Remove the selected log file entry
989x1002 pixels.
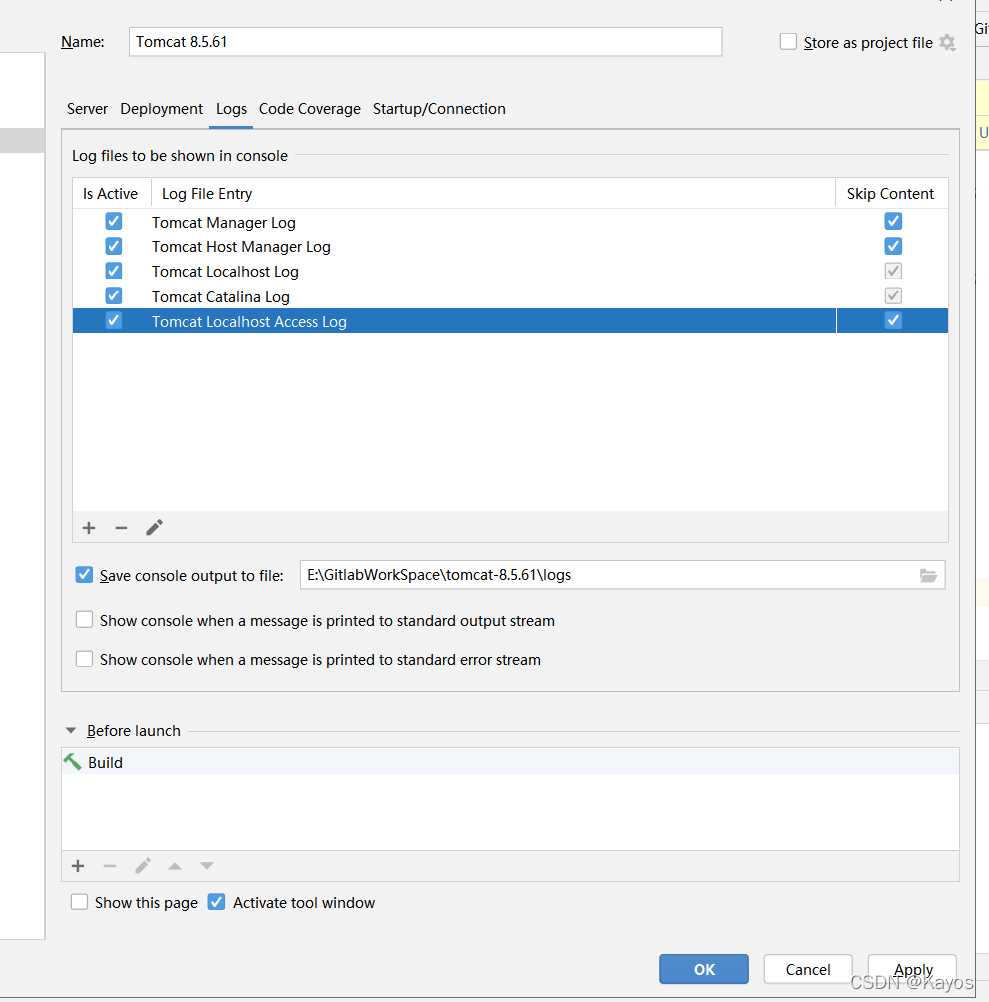pyautogui.click(x=121, y=527)
